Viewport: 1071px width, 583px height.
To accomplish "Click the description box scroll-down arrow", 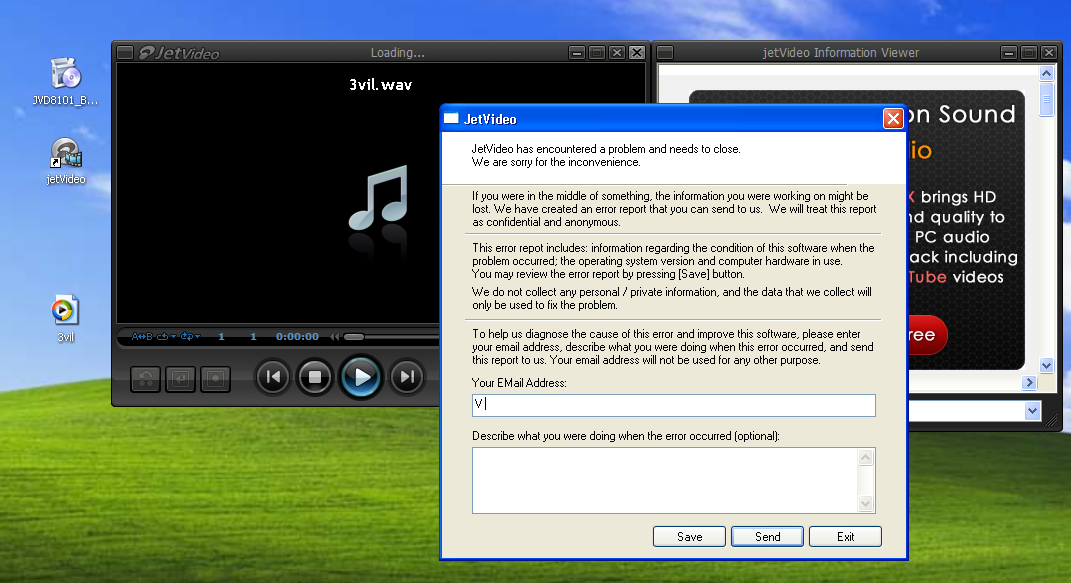I will pyautogui.click(x=865, y=504).
